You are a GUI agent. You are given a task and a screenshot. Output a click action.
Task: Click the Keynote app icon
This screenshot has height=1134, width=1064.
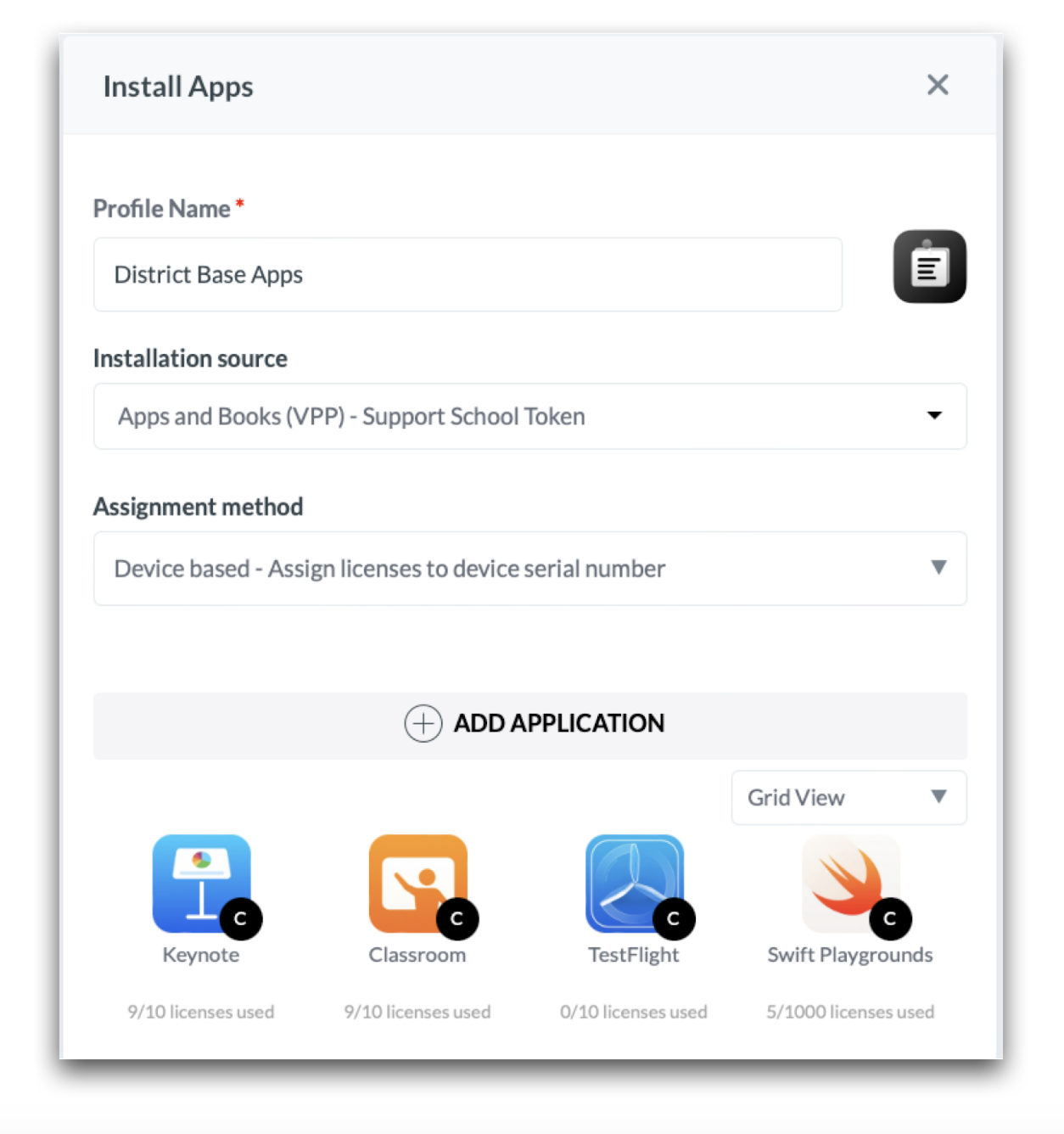(201, 883)
